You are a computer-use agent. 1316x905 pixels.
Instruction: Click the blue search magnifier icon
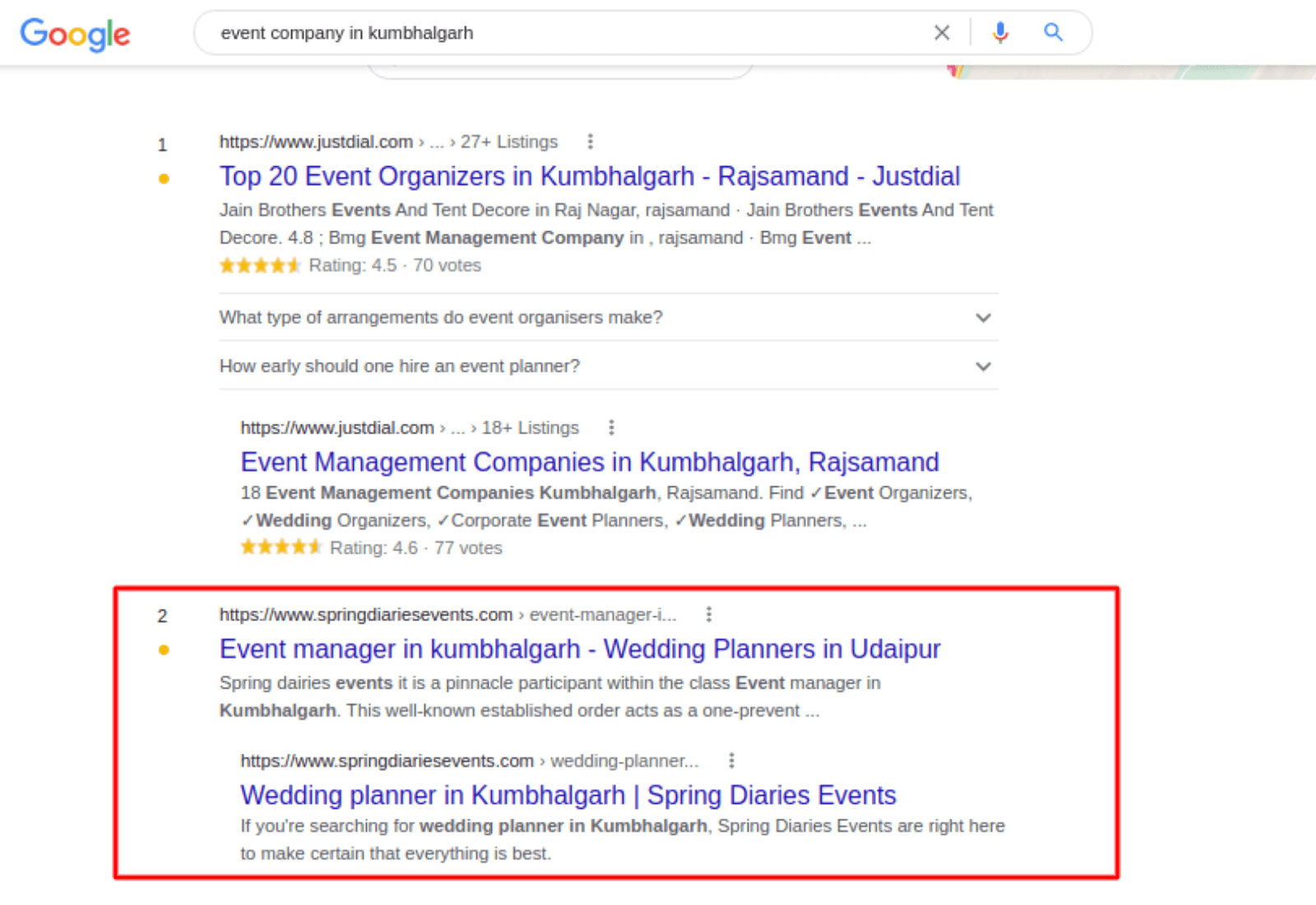tap(1053, 33)
